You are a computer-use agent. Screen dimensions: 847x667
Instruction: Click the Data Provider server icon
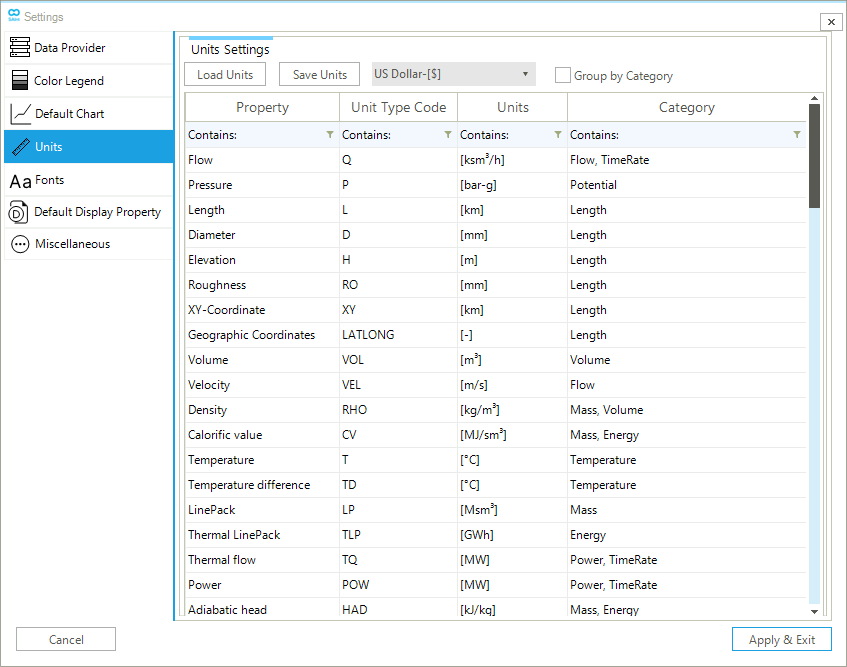tap(19, 48)
